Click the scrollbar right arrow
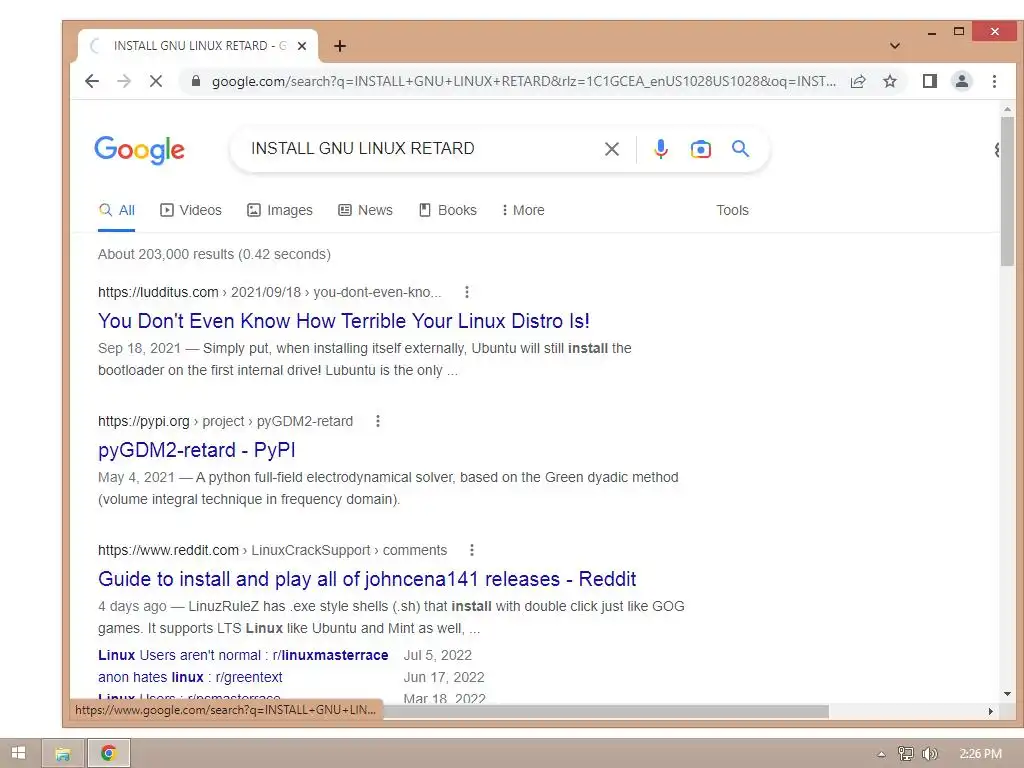The height and width of the screenshot is (768, 1024). 991,711
